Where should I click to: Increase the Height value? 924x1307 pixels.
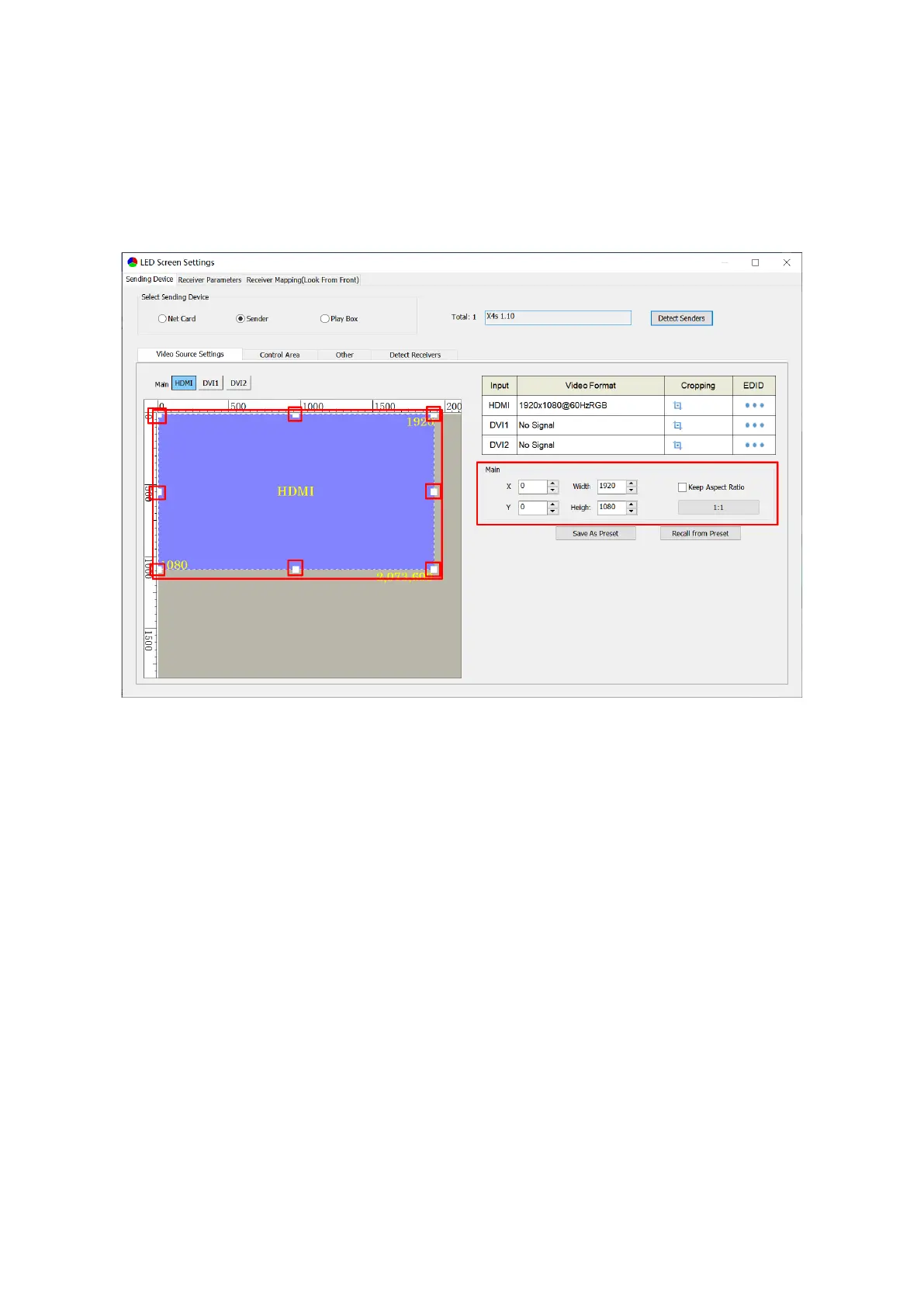pos(632,504)
